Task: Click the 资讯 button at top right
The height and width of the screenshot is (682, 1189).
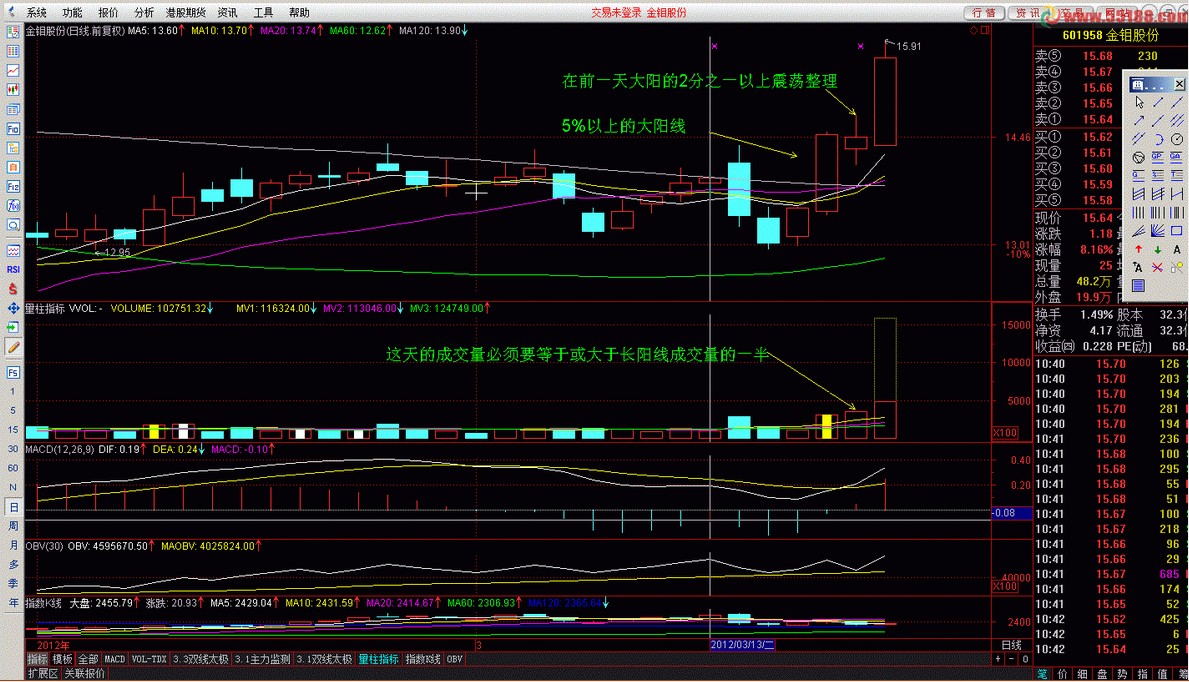Action: click(1027, 13)
